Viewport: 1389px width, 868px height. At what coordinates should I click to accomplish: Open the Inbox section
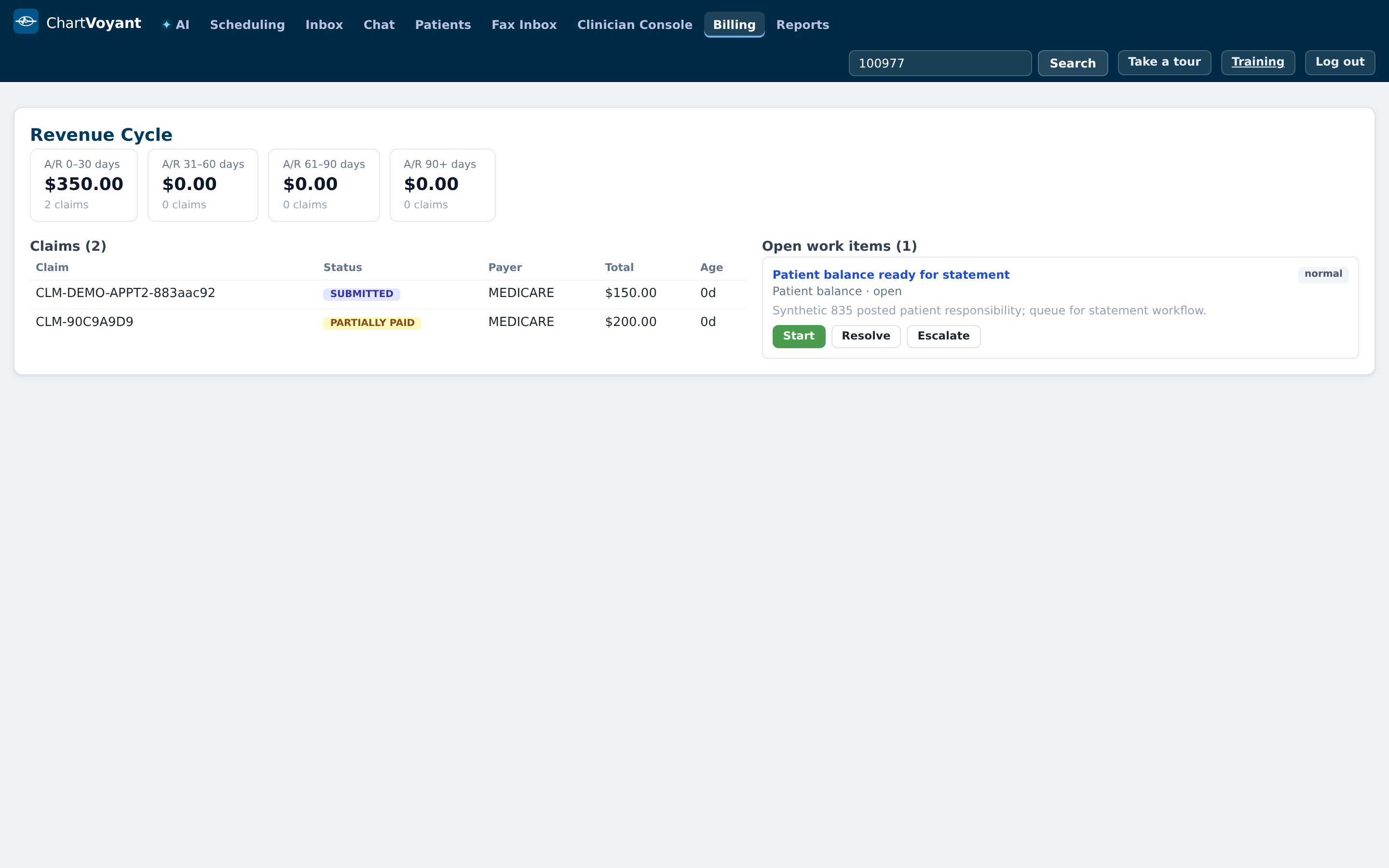click(x=324, y=25)
